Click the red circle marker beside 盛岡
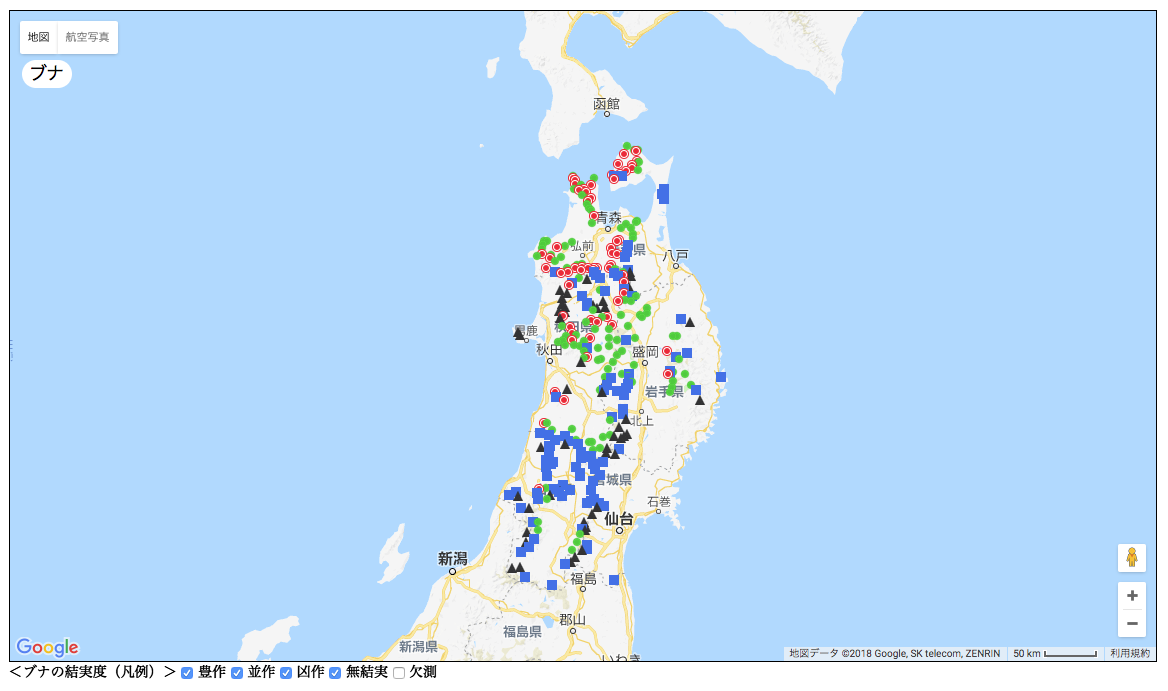1168x691 pixels. (666, 351)
